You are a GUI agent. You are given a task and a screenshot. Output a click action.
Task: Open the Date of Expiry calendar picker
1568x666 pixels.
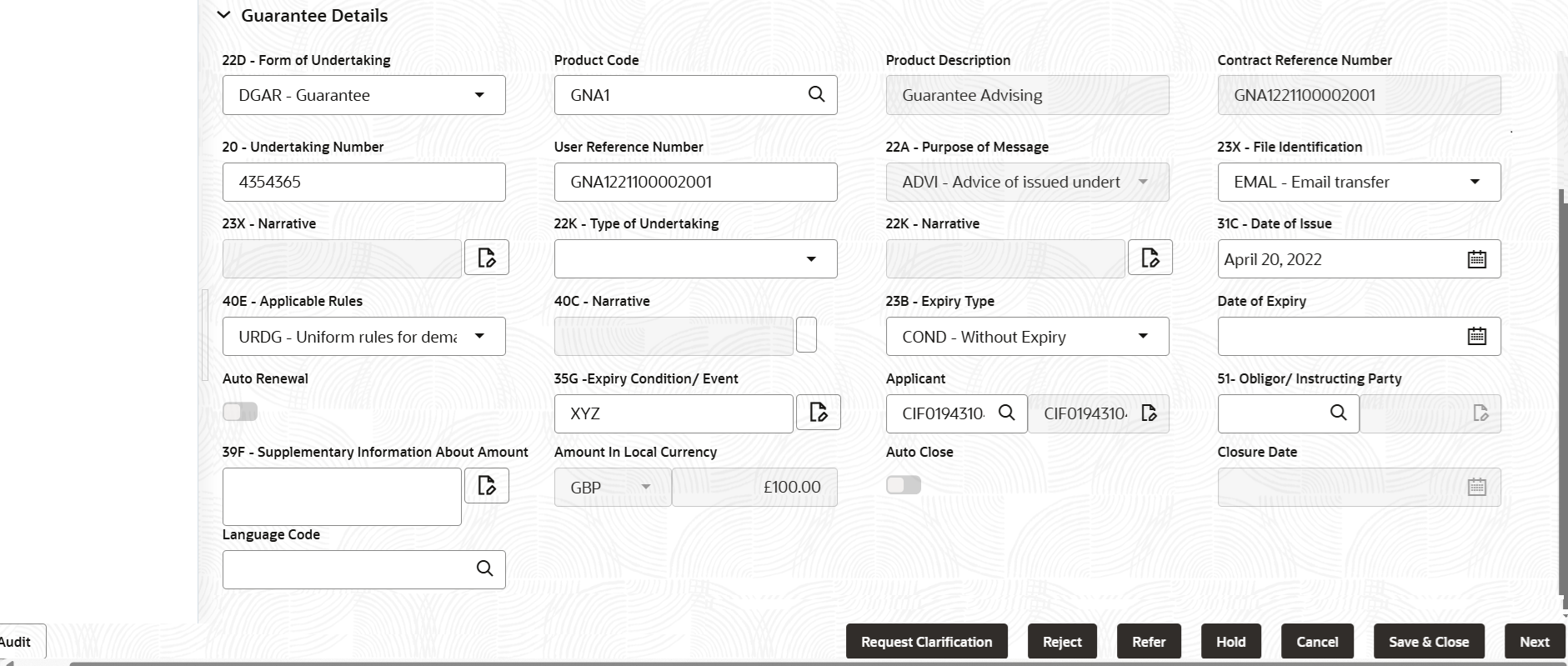click(1476, 337)
